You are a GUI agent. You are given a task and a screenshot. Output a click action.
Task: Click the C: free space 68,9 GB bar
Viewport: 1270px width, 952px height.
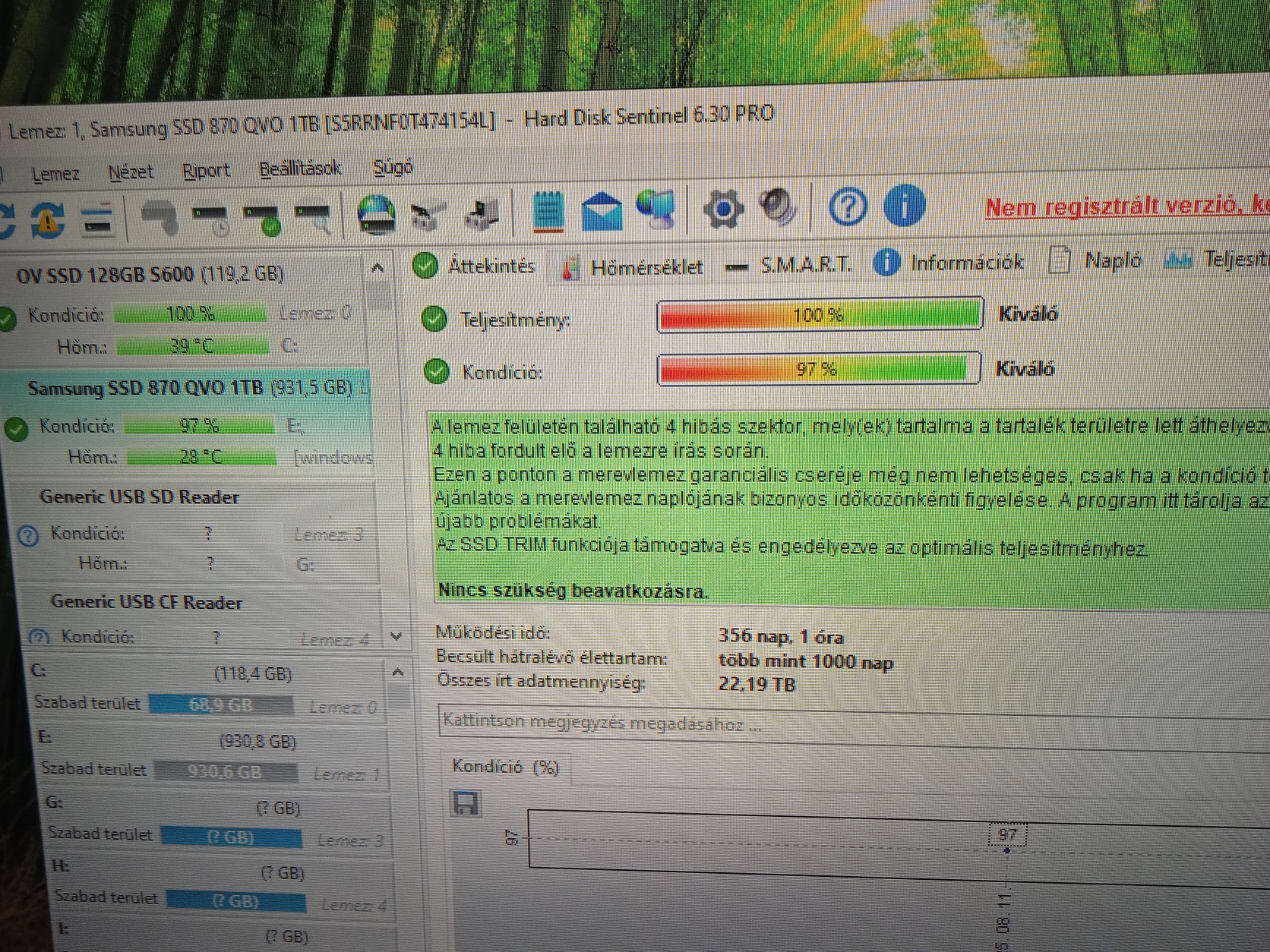click(x=221, y=705)
